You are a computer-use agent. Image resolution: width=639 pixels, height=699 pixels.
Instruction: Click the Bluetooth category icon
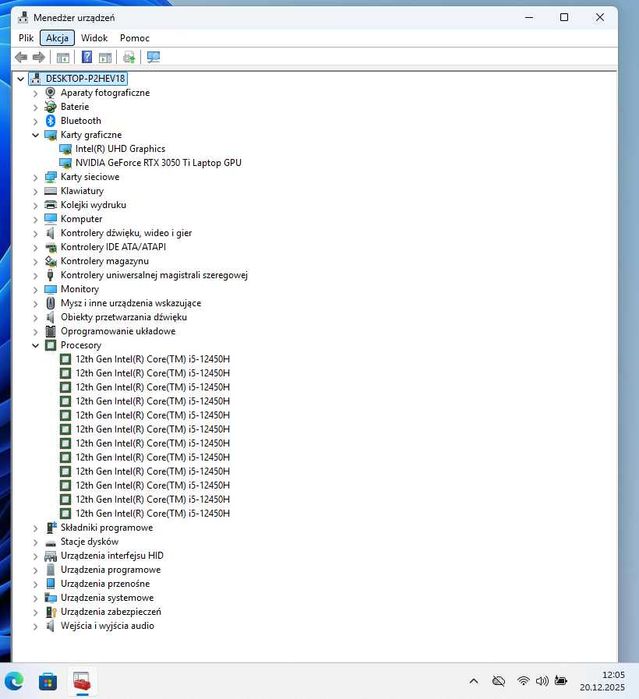(50, 121)
